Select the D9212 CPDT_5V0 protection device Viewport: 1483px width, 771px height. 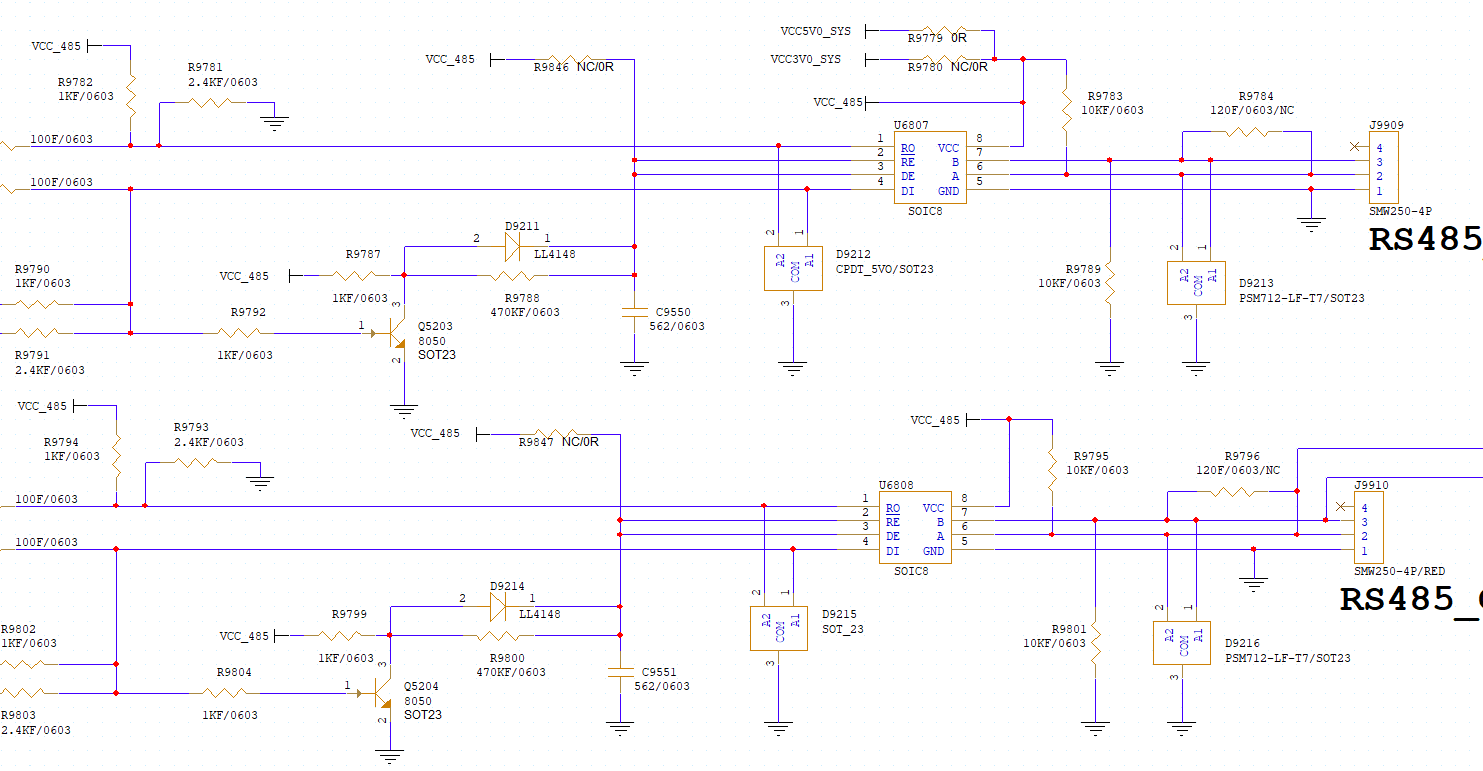793,268
